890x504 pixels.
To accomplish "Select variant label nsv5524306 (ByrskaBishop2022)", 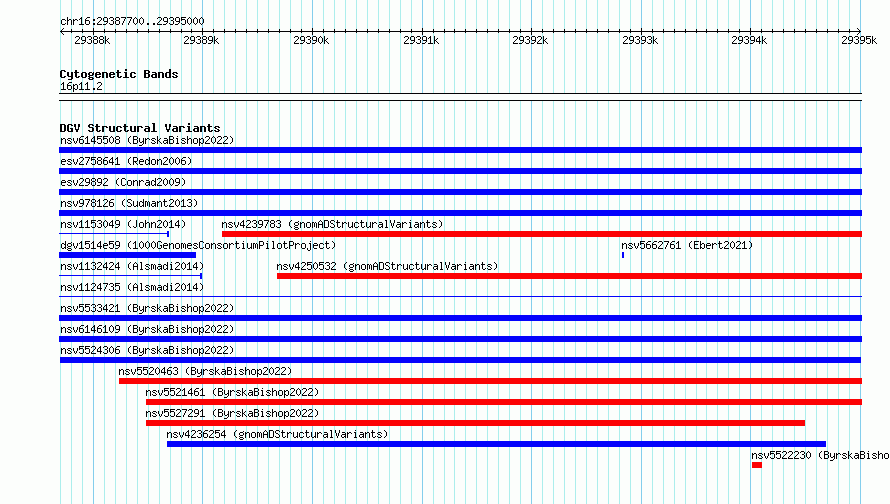I will coord(147,350).
